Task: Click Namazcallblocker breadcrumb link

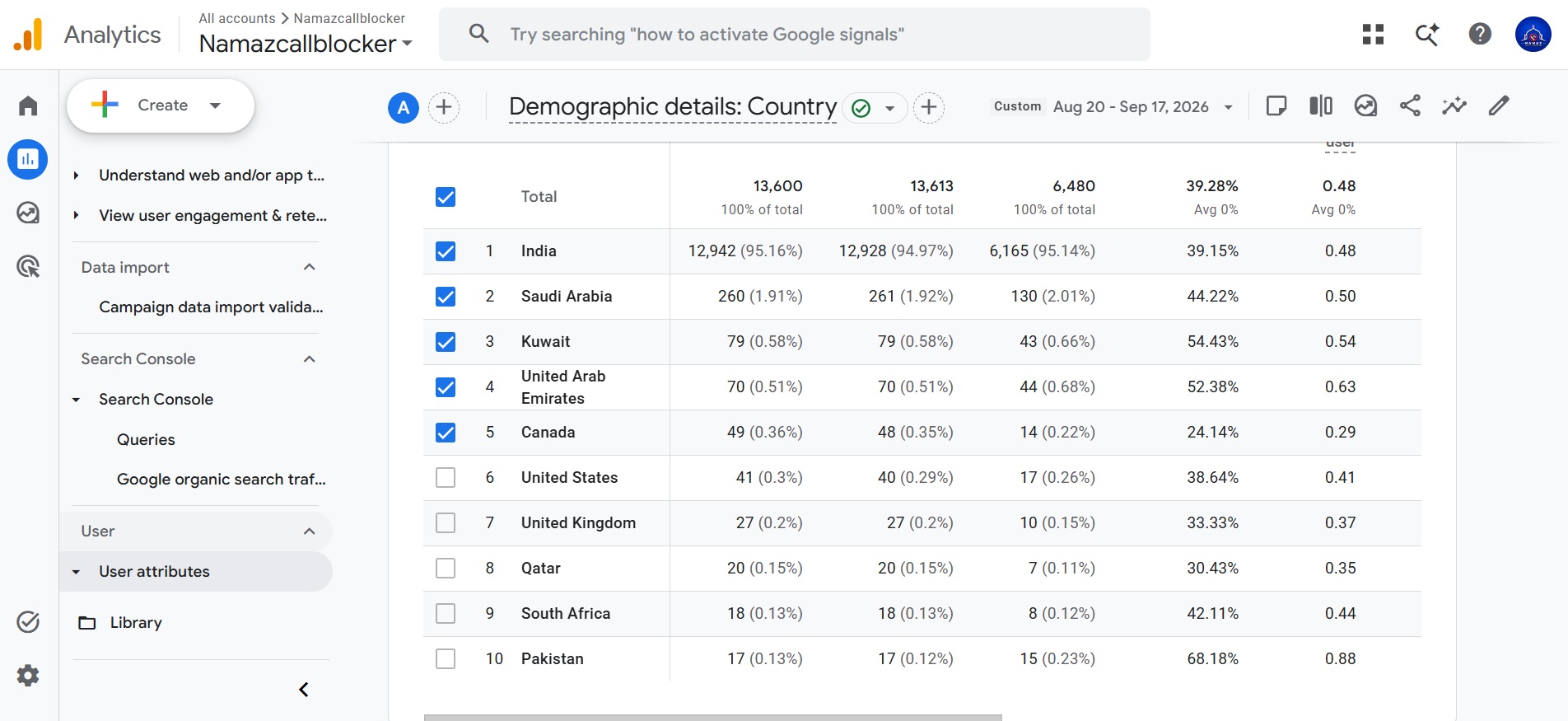Action: pyautogui.click(x=349, y=18)
